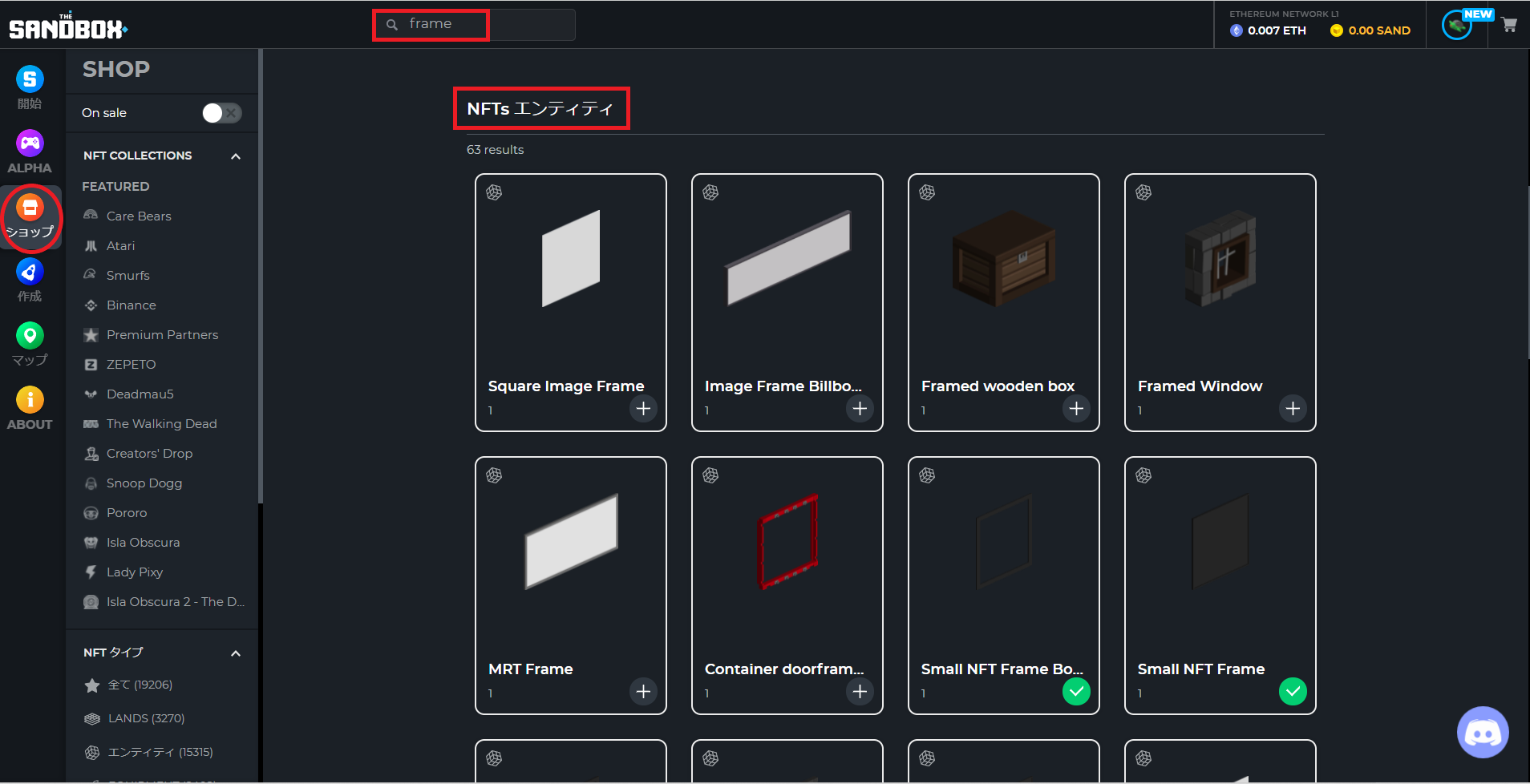The image size is (1530, 784).
Task: Click the entity icon on MRT Frame card
Action: pos(494,475)
